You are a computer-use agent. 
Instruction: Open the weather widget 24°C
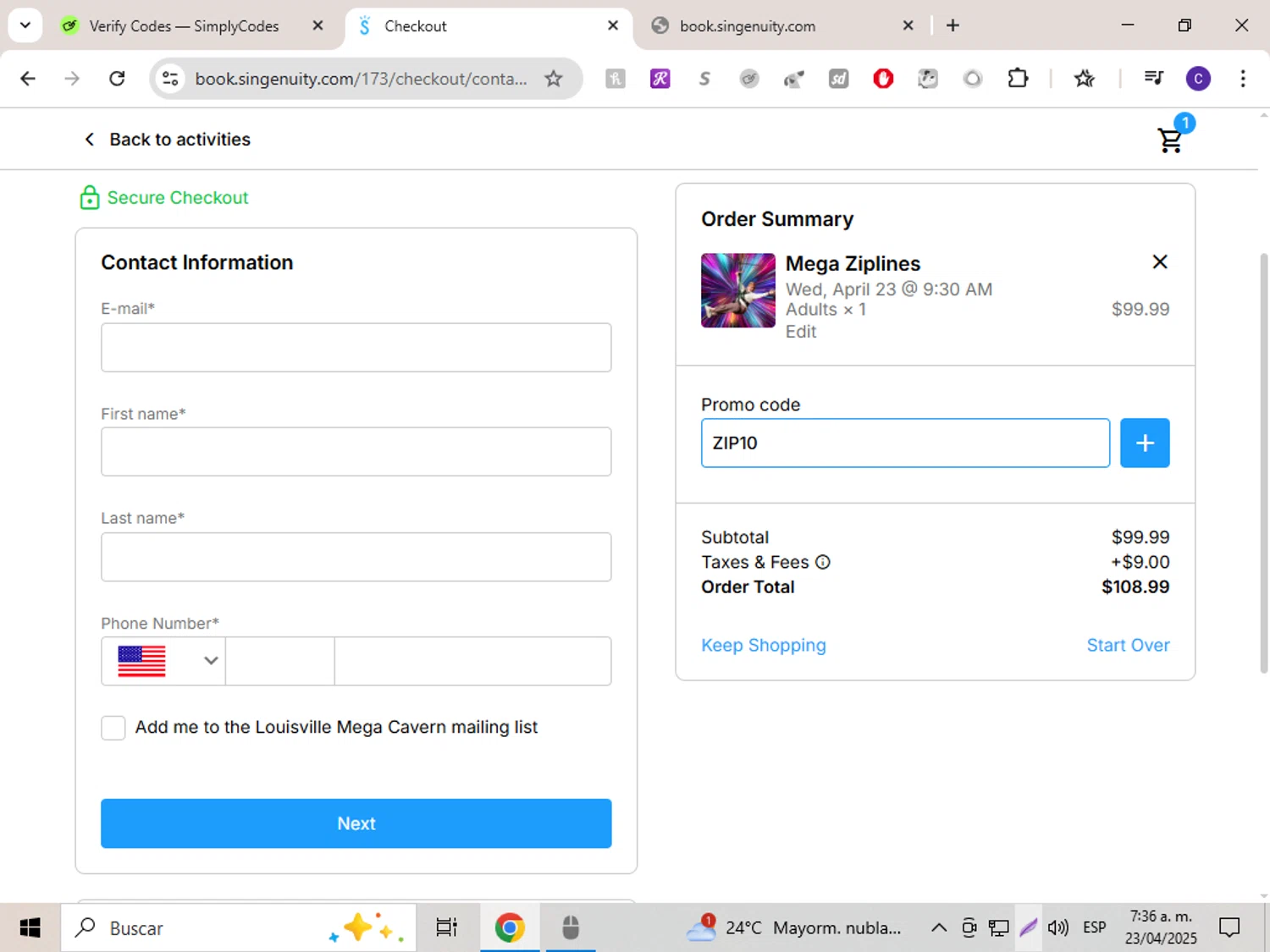coord(794,928)
